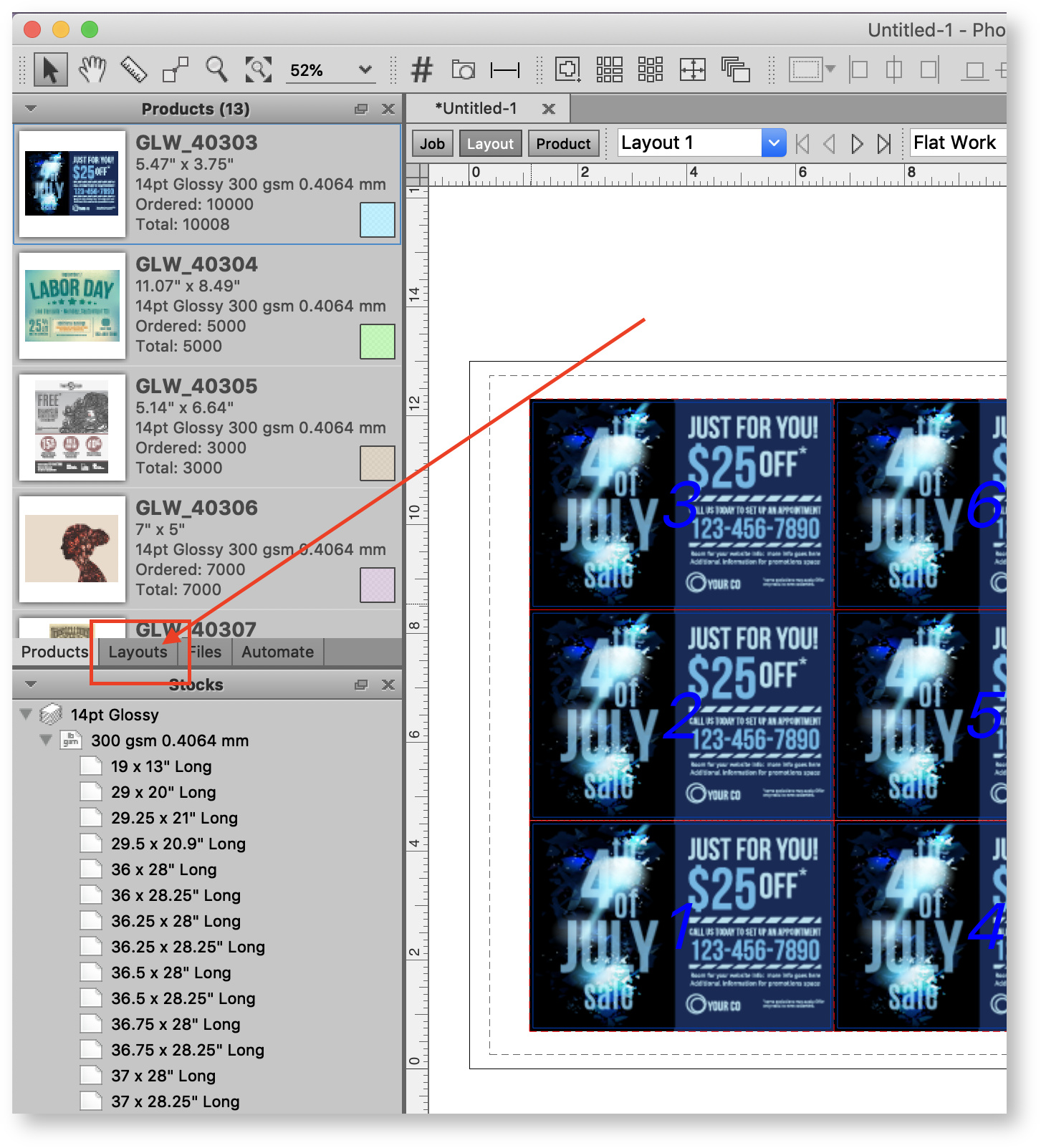Click the light blue GLW_40303 color swatch
Image resolution: width=1041 pixels, height=1148 pixels.
tap(378, 220)
